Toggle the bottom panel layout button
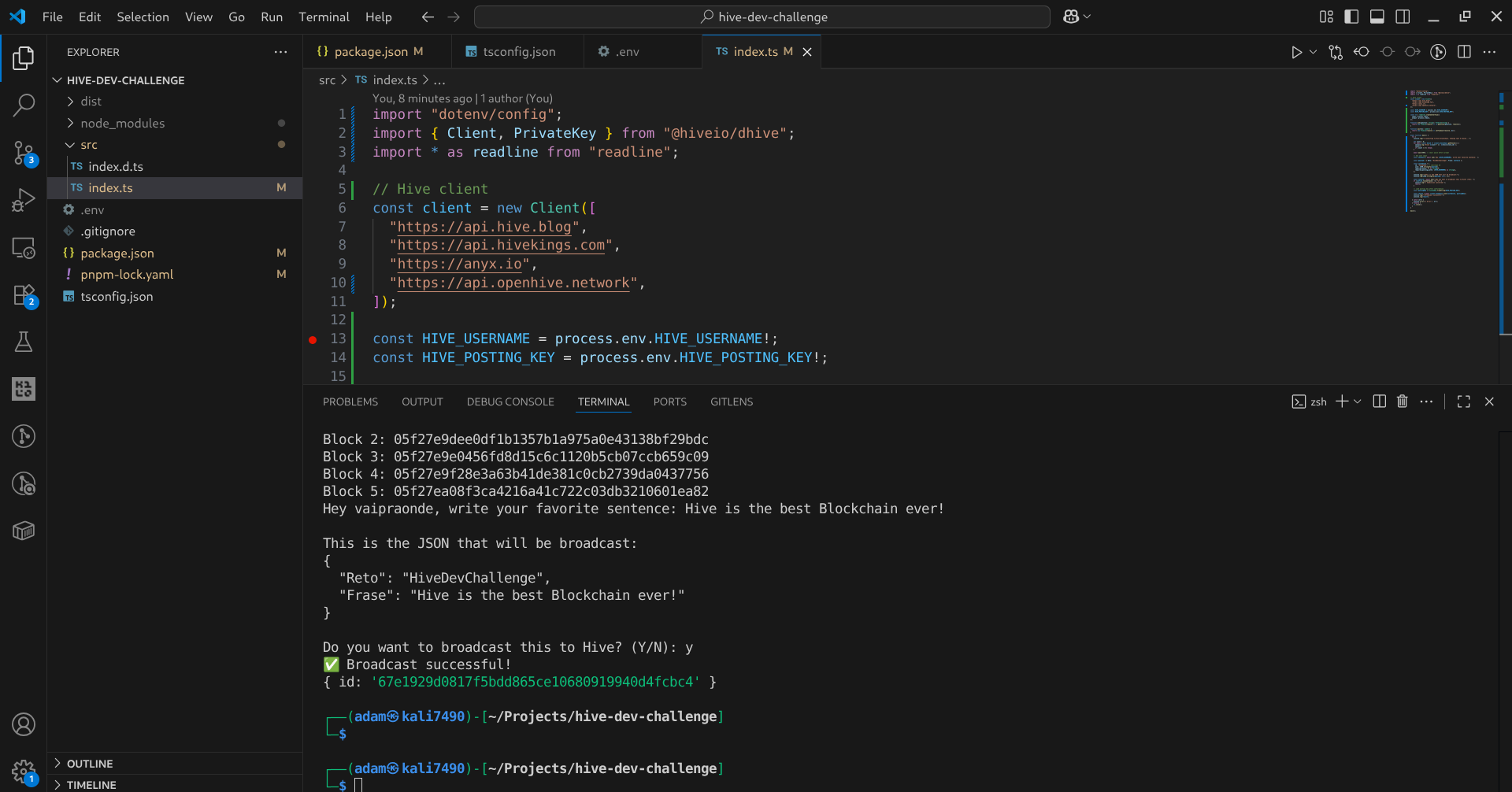 [x=1377, y=17]
